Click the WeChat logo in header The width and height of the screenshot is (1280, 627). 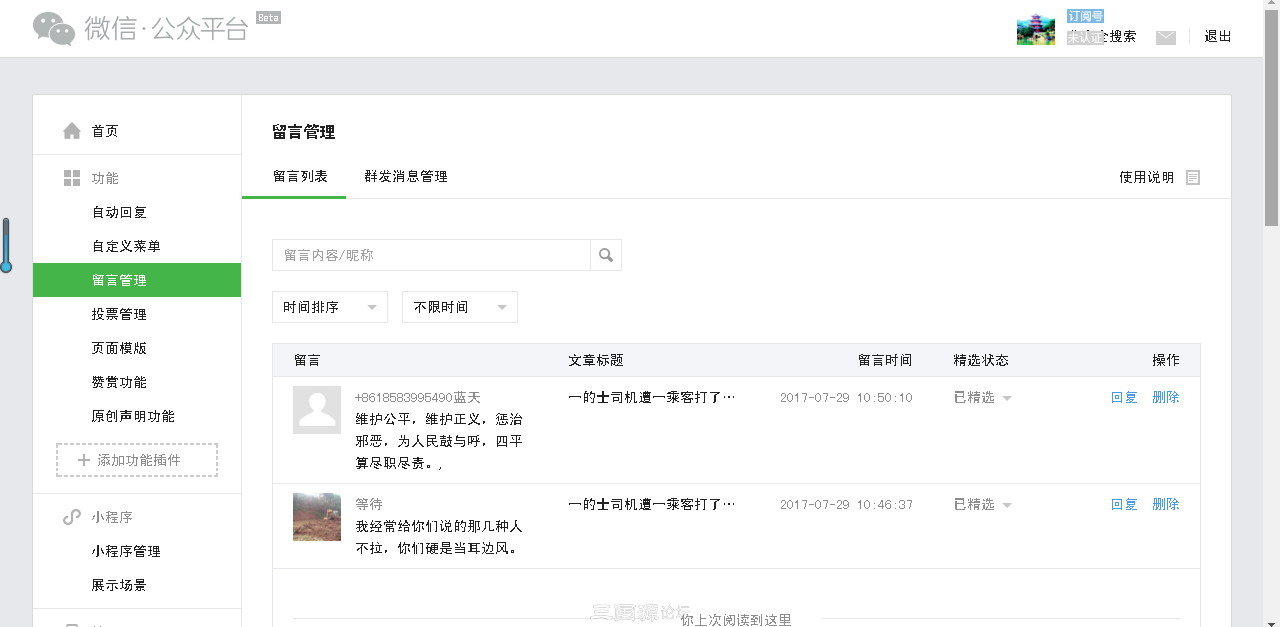pos(54,29)
